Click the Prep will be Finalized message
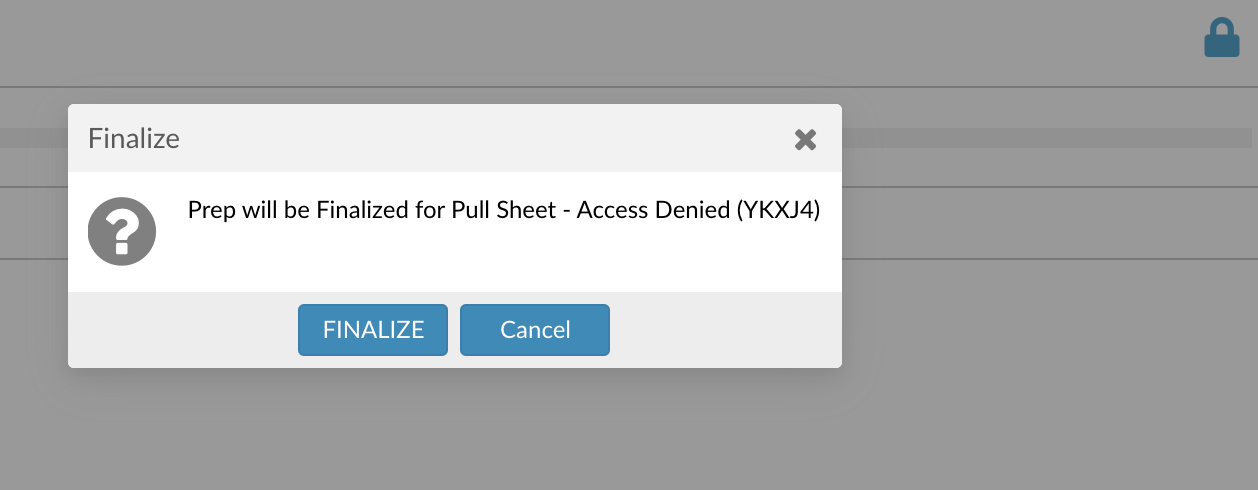Screen dimensions: 1258x490 pos(504,211)
